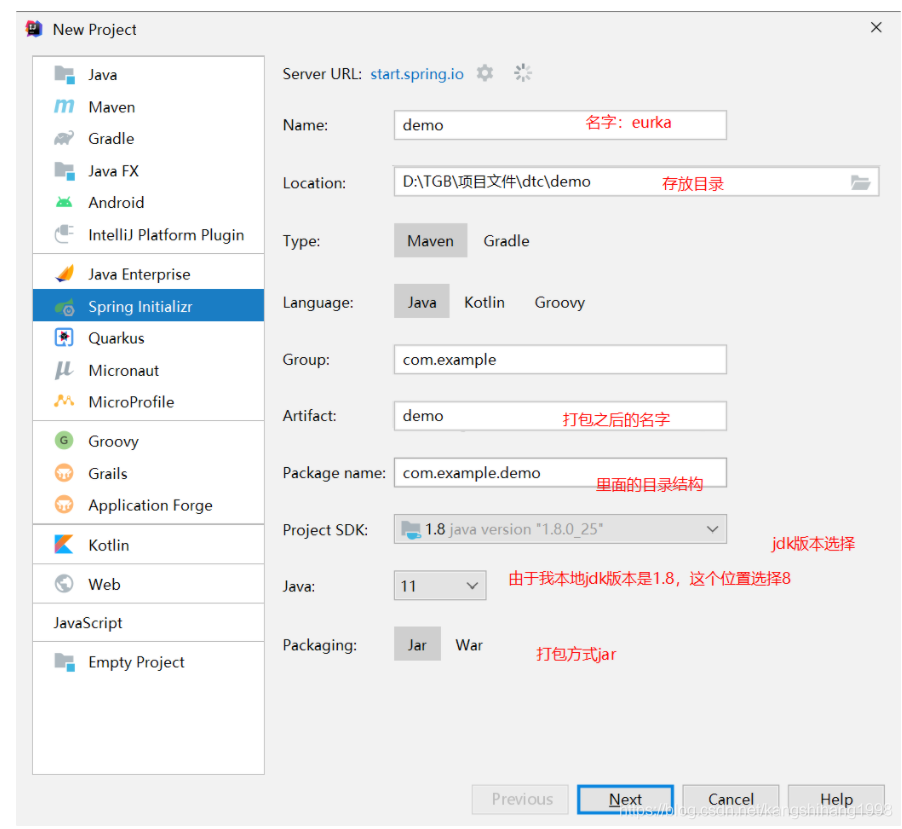Click the Help button
This screenshot has height=829, width=902.
[x=836, y=799]
